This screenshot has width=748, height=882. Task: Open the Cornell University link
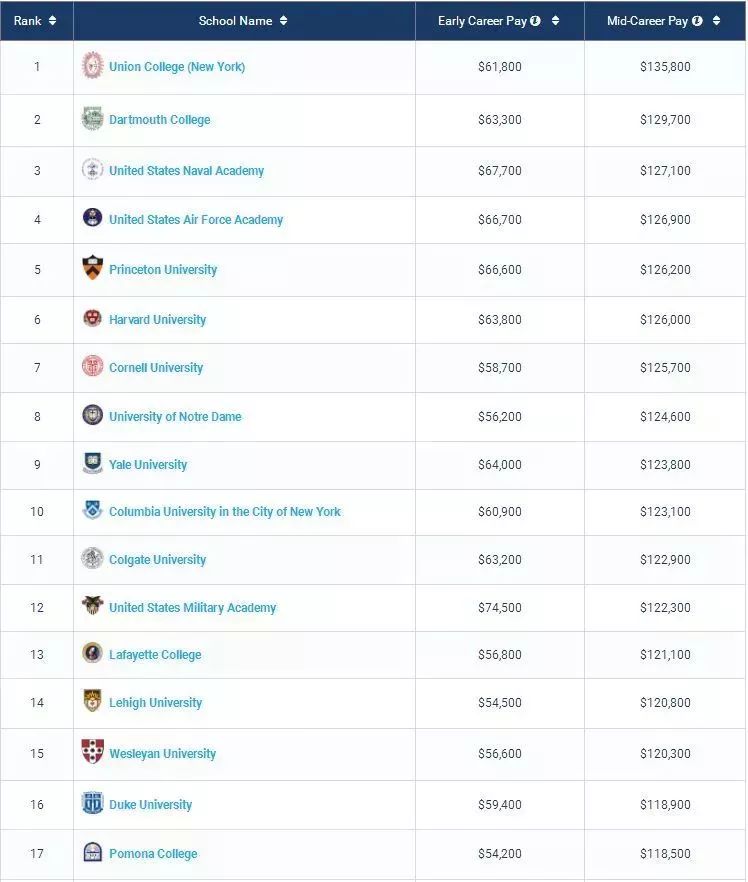[x=156, y=368]
